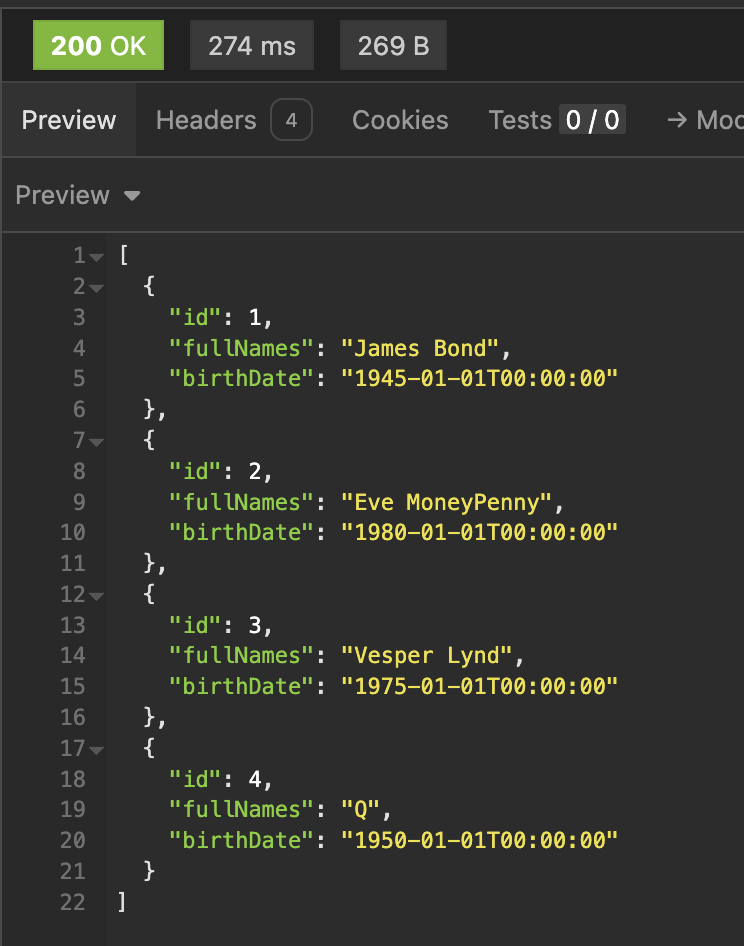Screen dimensions: 744x946
Task: Click the 200 OK status badge
Action: 98,46
